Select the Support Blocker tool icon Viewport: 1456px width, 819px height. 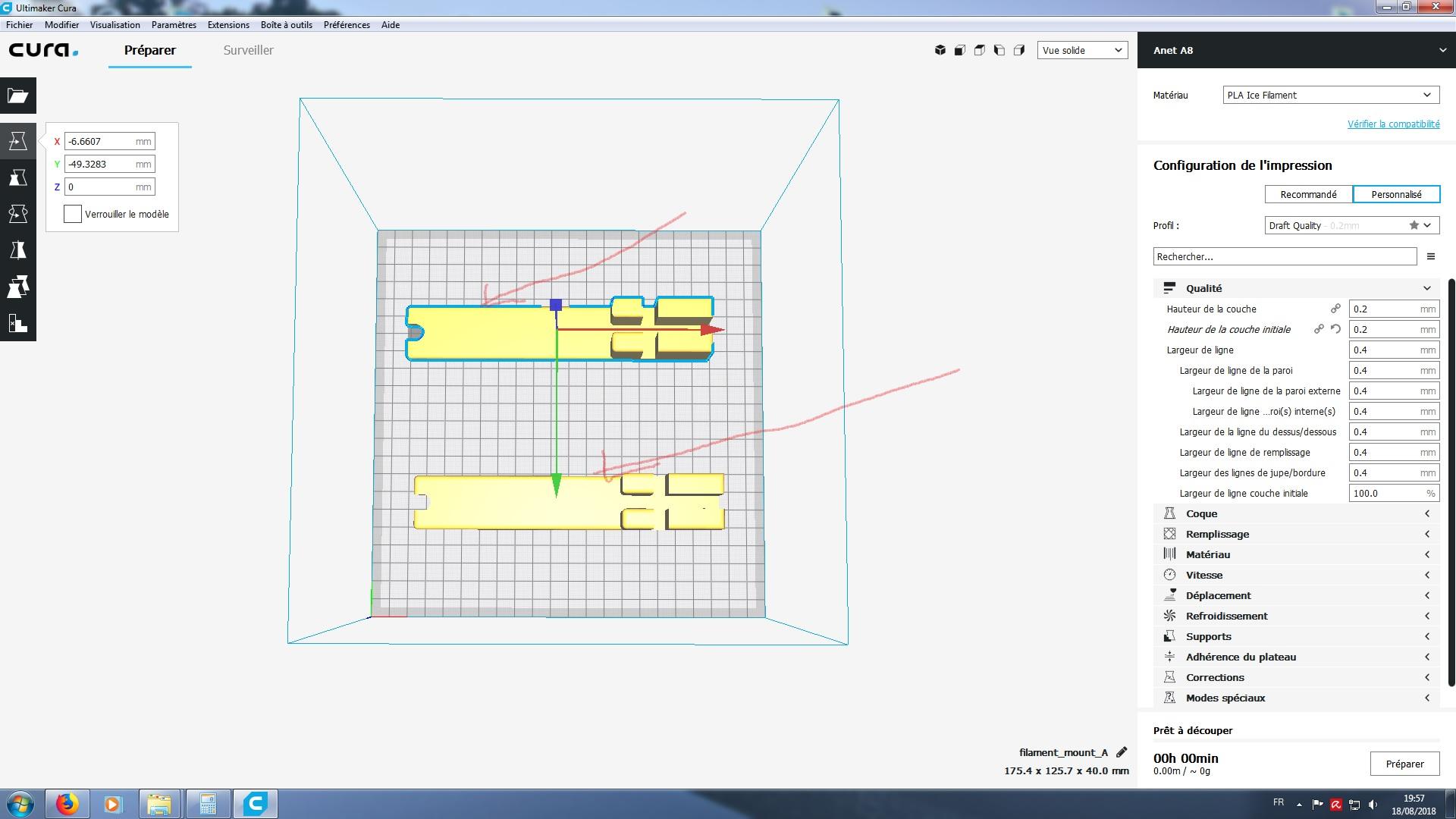pyautogui.click(x=18, y=323)
